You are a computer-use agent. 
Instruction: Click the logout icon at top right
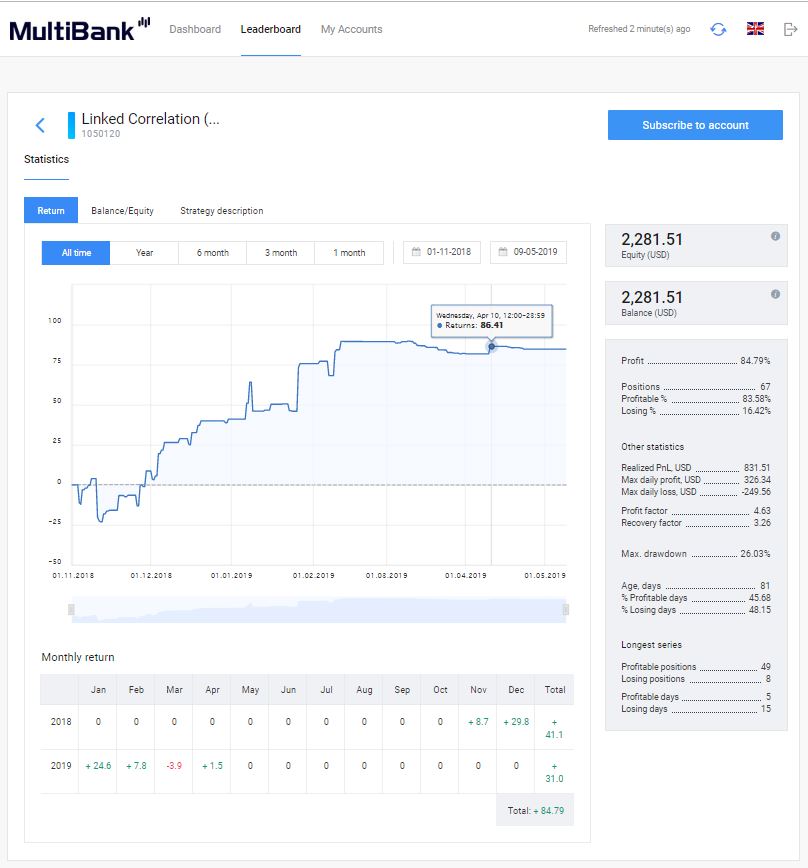pos(790,29)
